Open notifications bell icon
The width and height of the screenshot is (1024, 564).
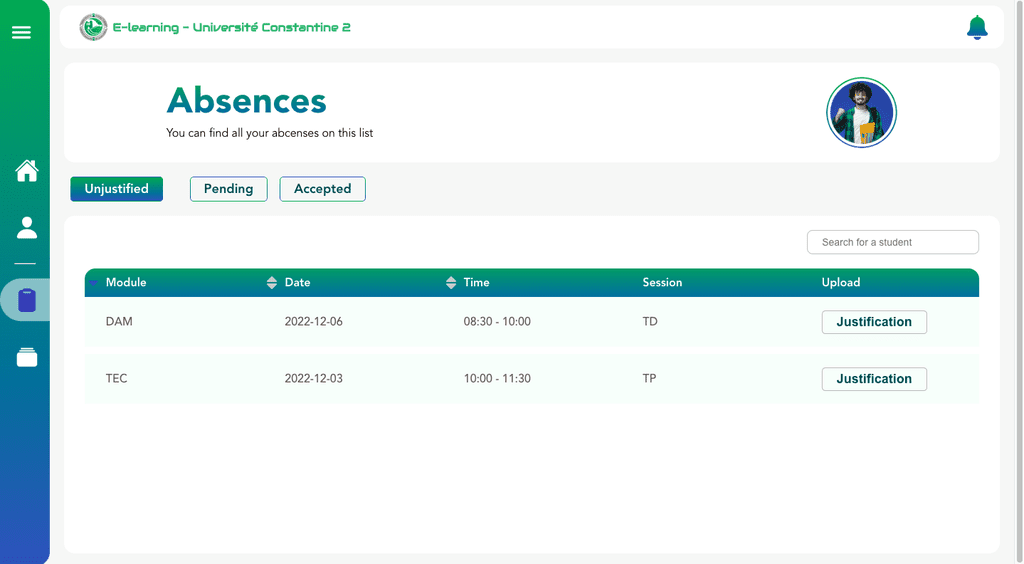click(977, 27)
